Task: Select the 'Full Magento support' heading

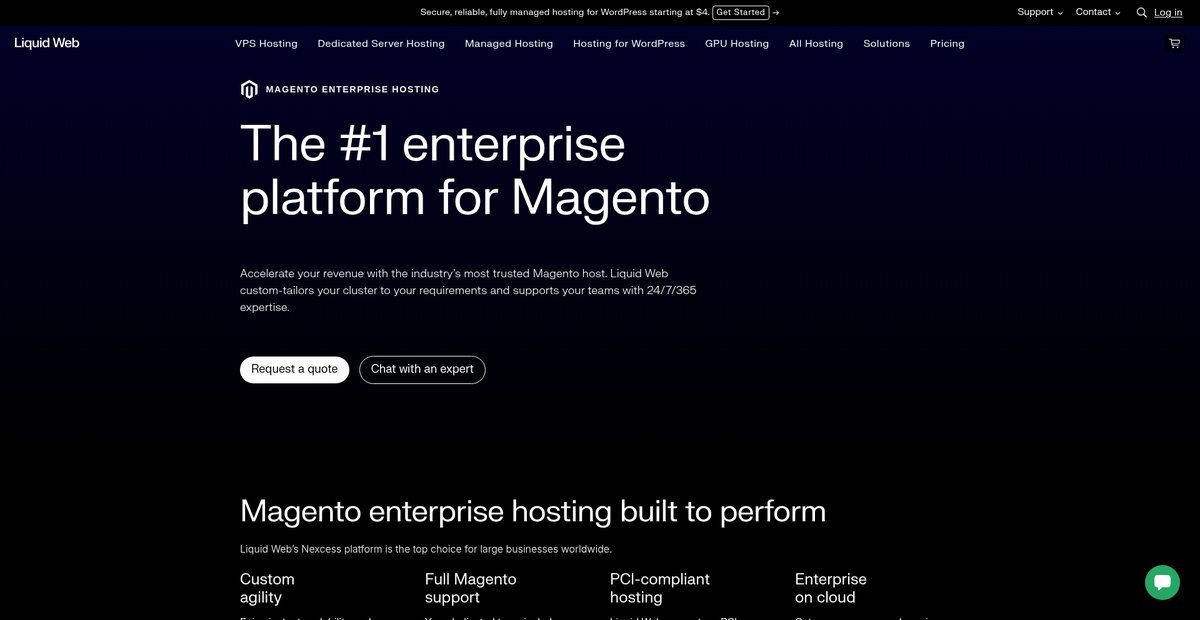Action: pyautogui.click(x=471, y=588)
